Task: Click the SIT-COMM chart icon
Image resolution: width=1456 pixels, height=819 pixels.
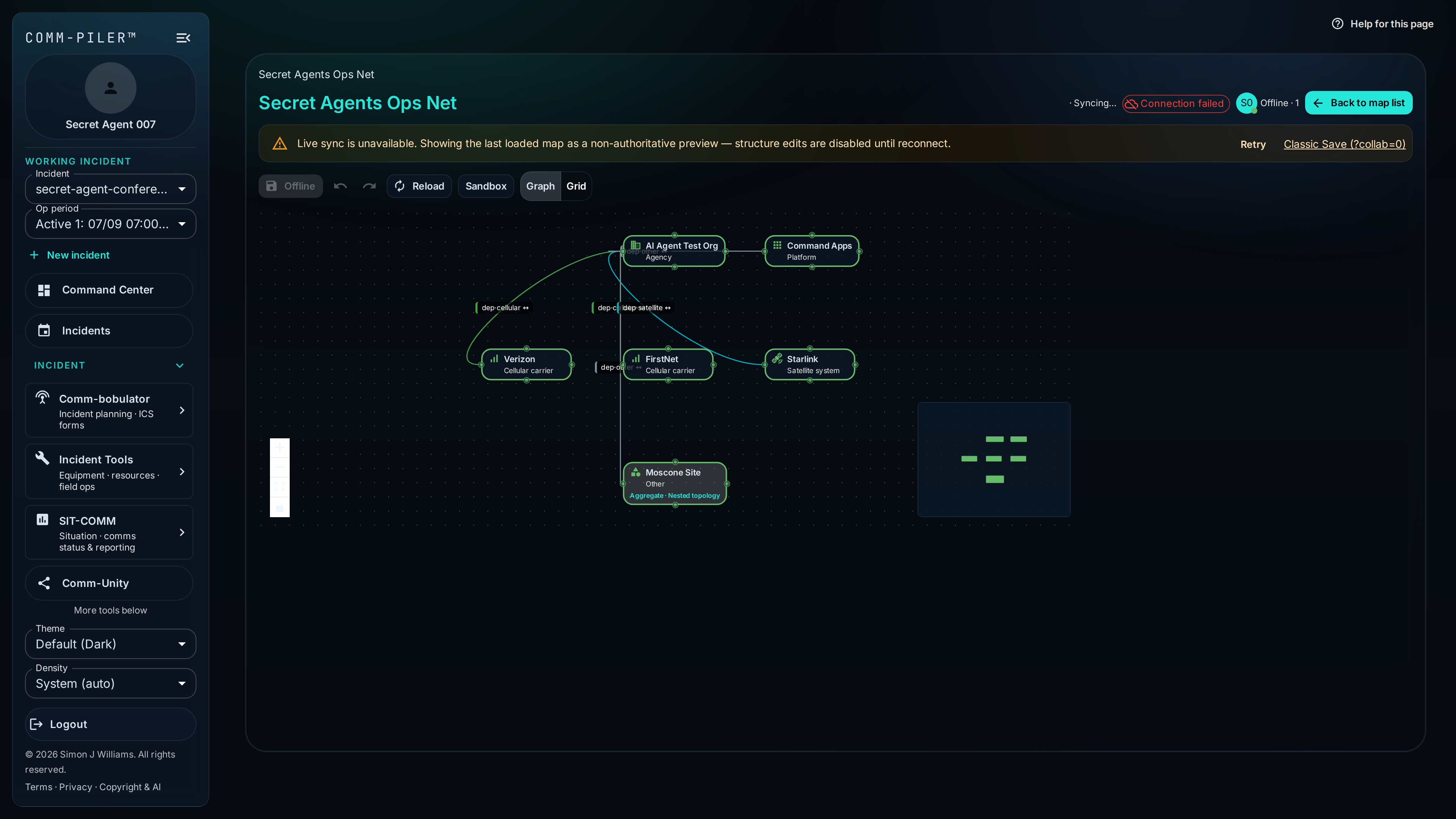Action: pos(42,519)
